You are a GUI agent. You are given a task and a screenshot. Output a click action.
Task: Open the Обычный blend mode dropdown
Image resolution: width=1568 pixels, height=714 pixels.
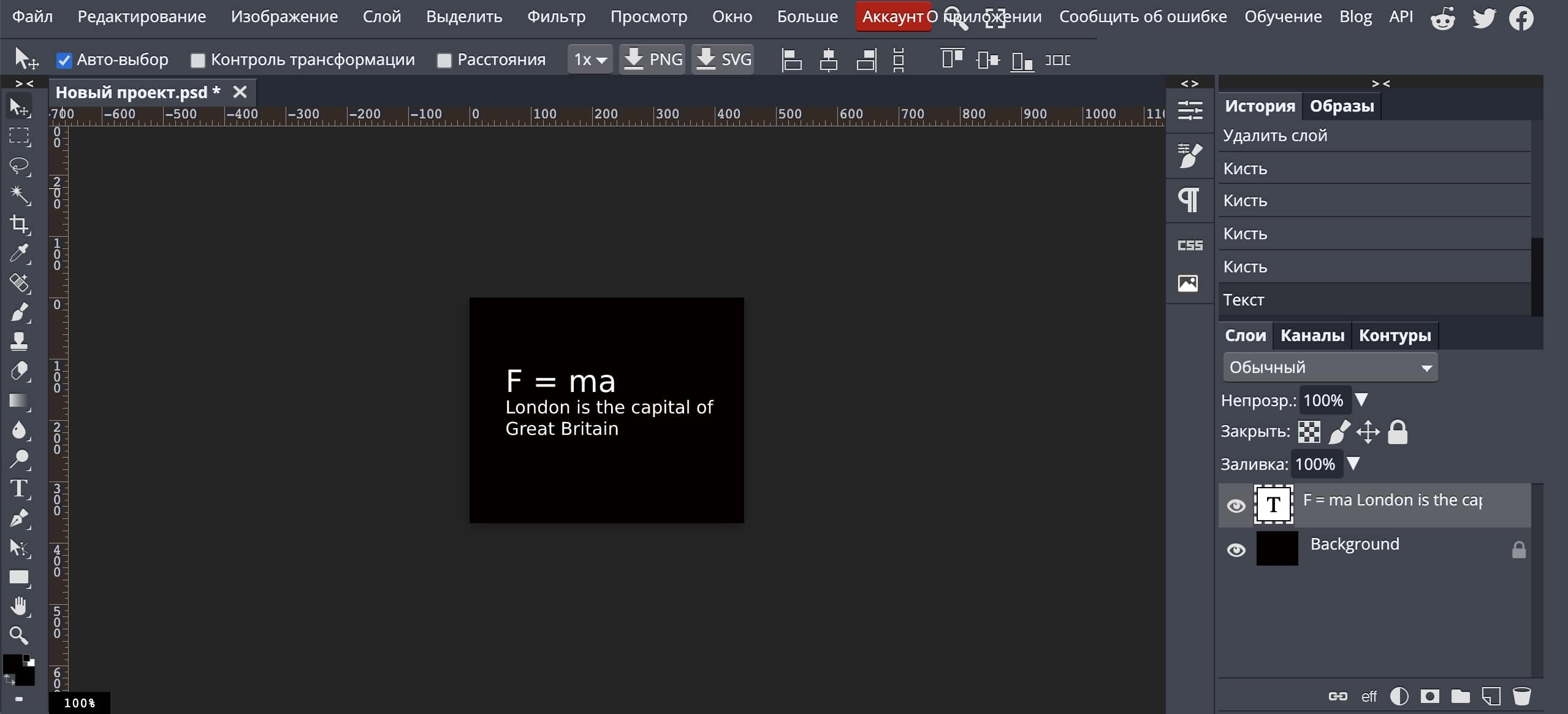tap(1330, 367)
